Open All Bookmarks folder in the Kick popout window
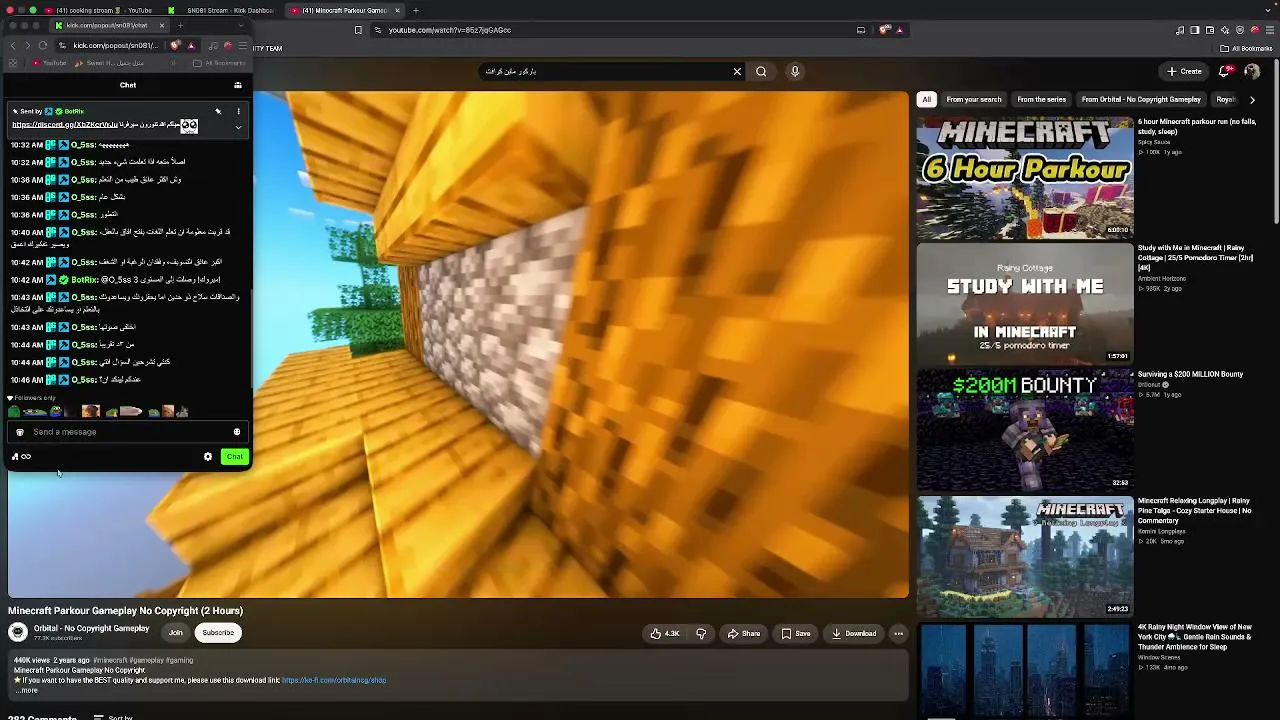 (x=219, y=63)
